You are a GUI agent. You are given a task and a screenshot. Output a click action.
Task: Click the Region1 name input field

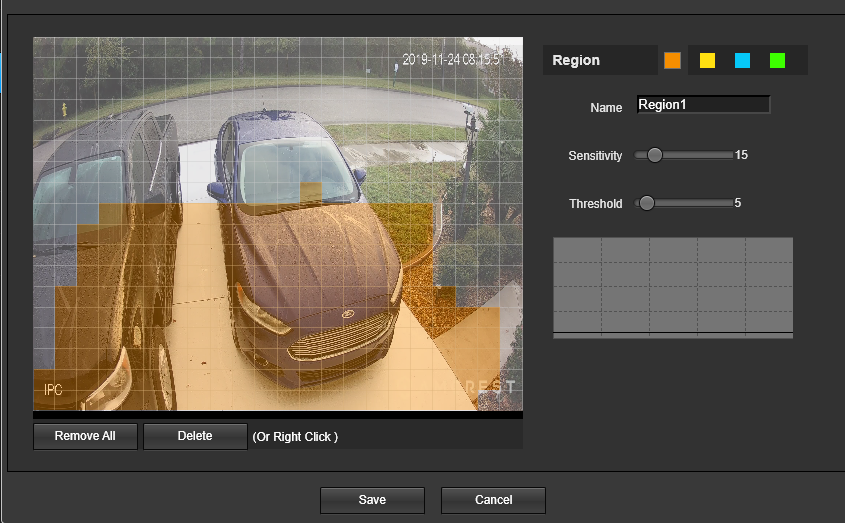pyautogui.click(x=703, y=105)
